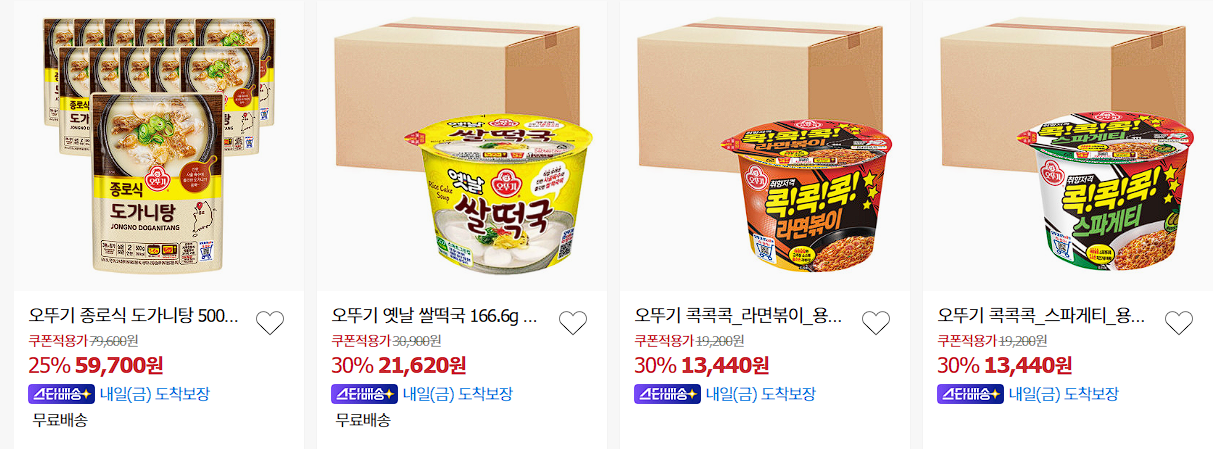
Task: Open title link 오뚜기 종로식 도가니탕 500...
Action: point(134,316)
